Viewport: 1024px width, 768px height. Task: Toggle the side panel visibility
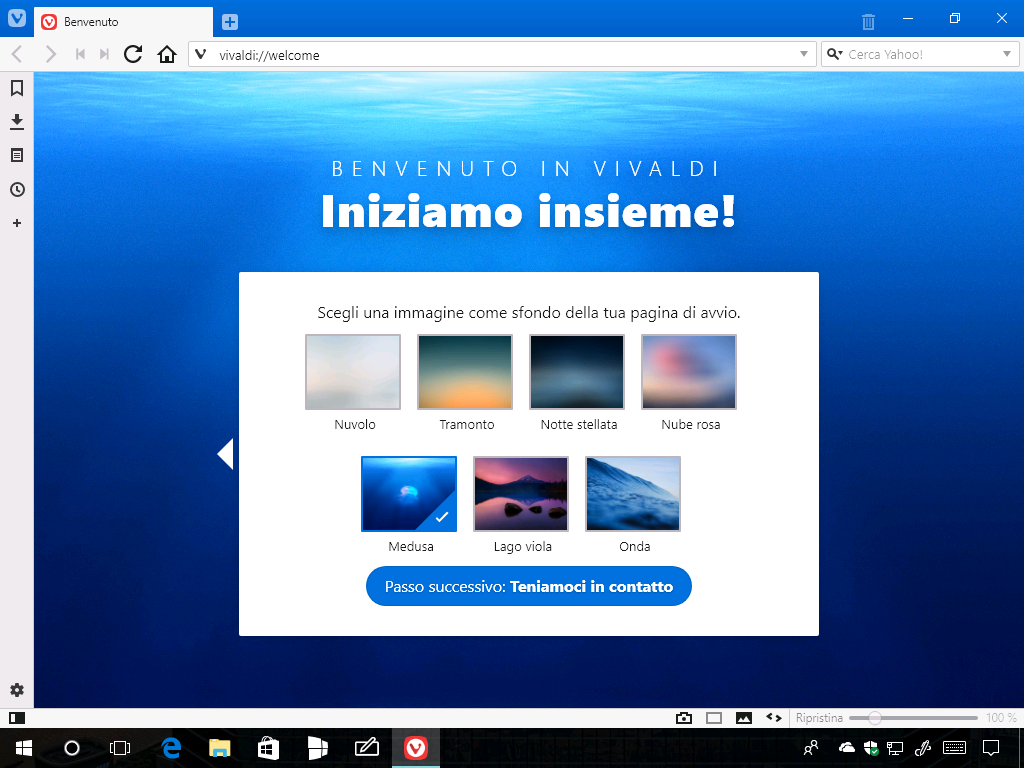tap(17, 718)
